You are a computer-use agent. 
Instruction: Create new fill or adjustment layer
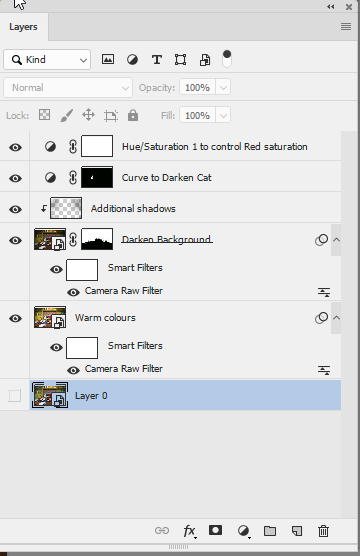pyautogui.click(x=244, y=531)
